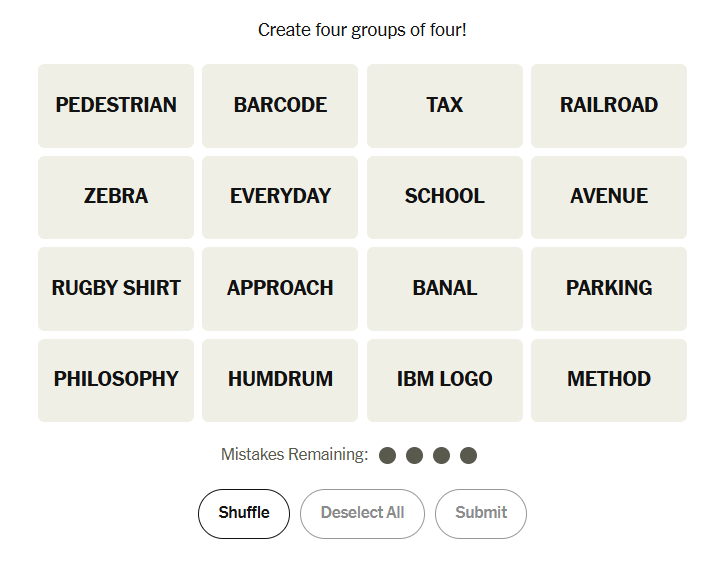Click the first mistakes remaining dot
The image size is (722, 568).
point(388,456)
